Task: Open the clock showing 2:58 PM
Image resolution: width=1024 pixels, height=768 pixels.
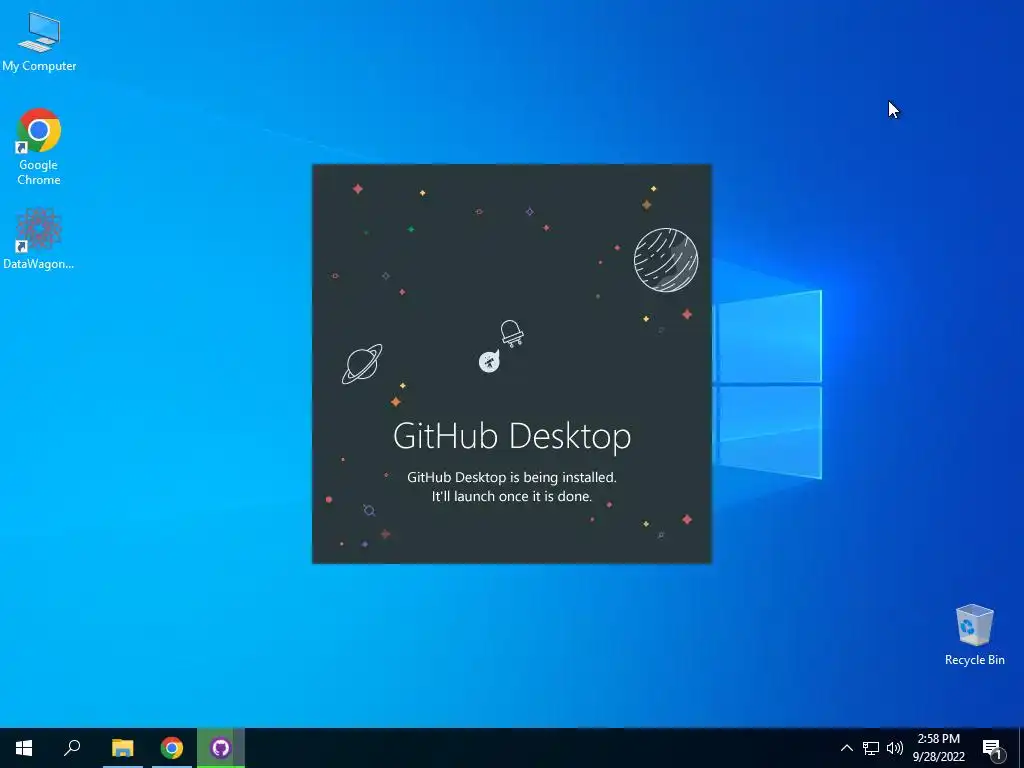Action: pyautogui.click(x=938, y=748)
